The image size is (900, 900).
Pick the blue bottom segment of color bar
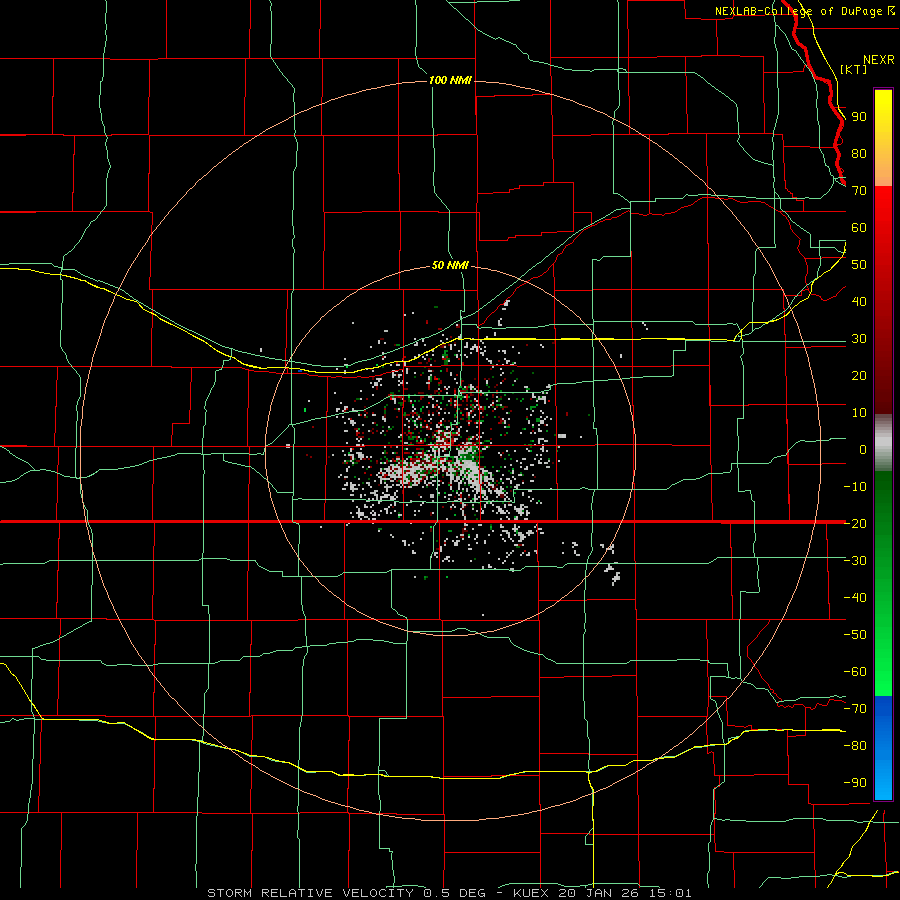(883, 748)
